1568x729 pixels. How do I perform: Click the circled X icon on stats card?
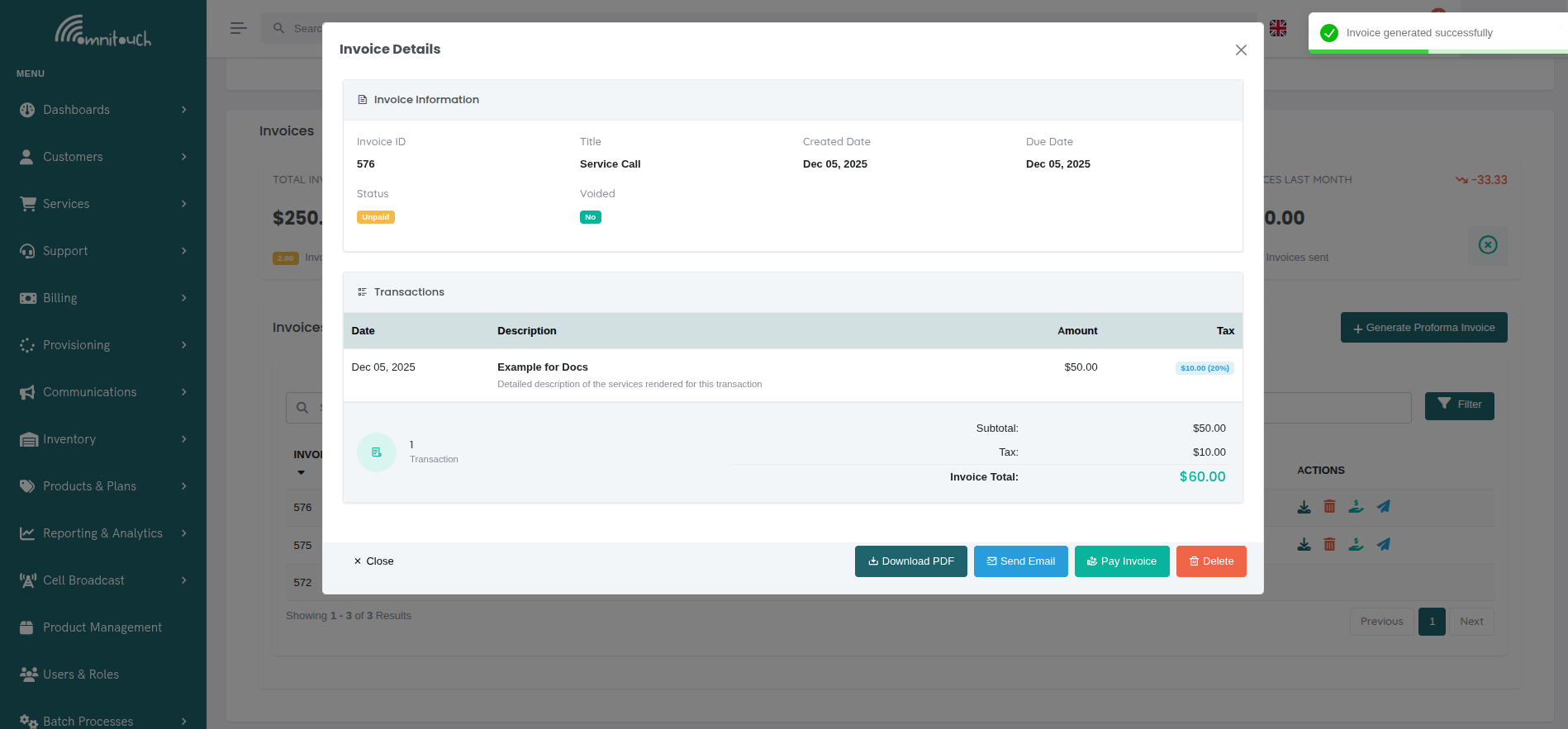coord(1487,245)
